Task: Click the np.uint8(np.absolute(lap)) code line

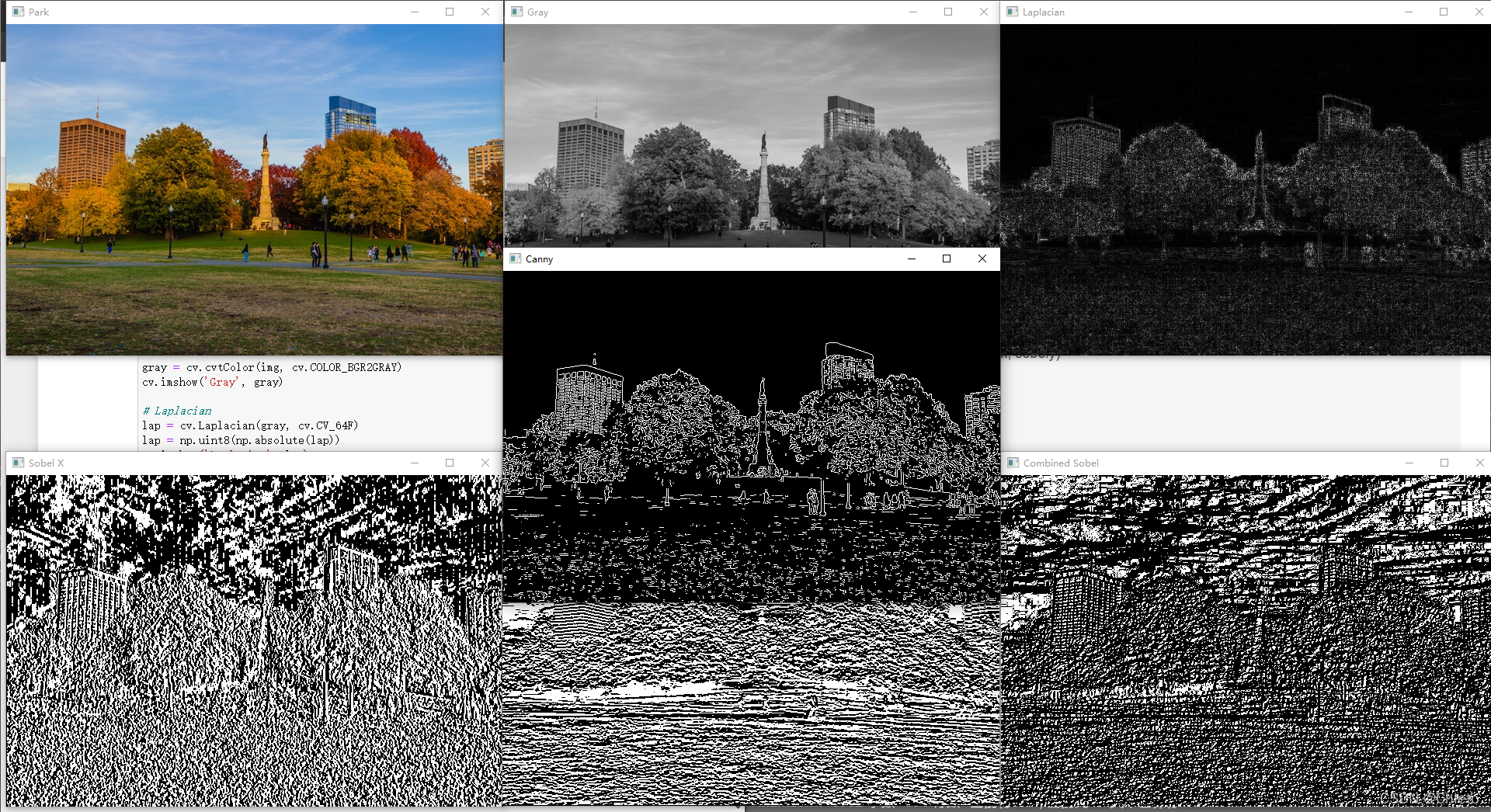Action: [241, 440]
